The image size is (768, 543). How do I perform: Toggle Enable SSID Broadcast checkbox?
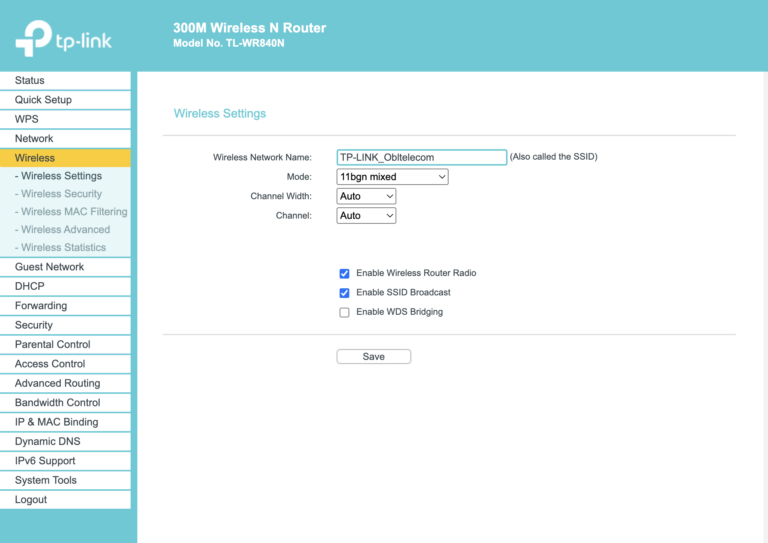click(344, 293)
